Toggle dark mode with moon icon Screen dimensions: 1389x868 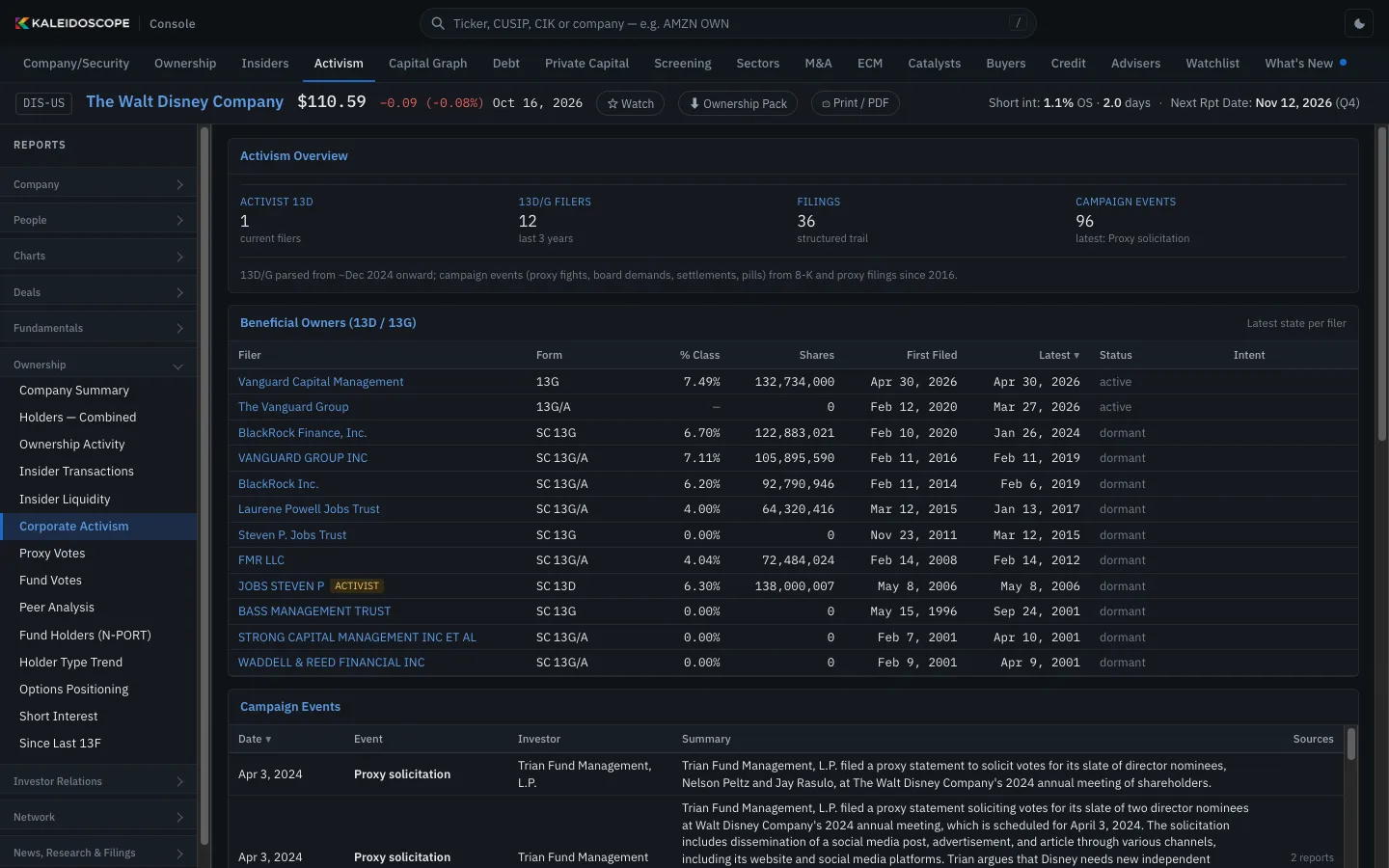tap(1360, 24)
